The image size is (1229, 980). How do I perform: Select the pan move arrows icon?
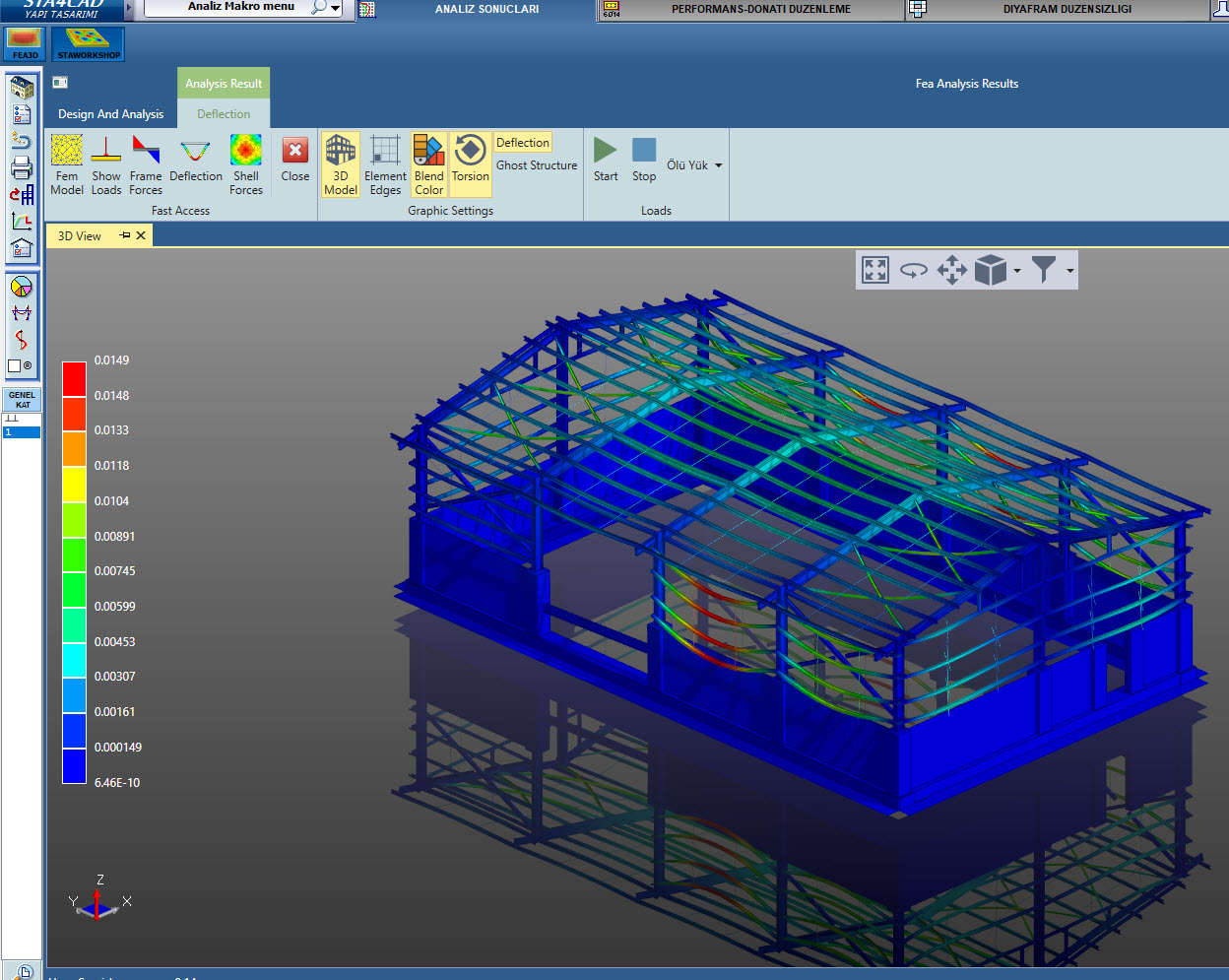pos(952,270)
